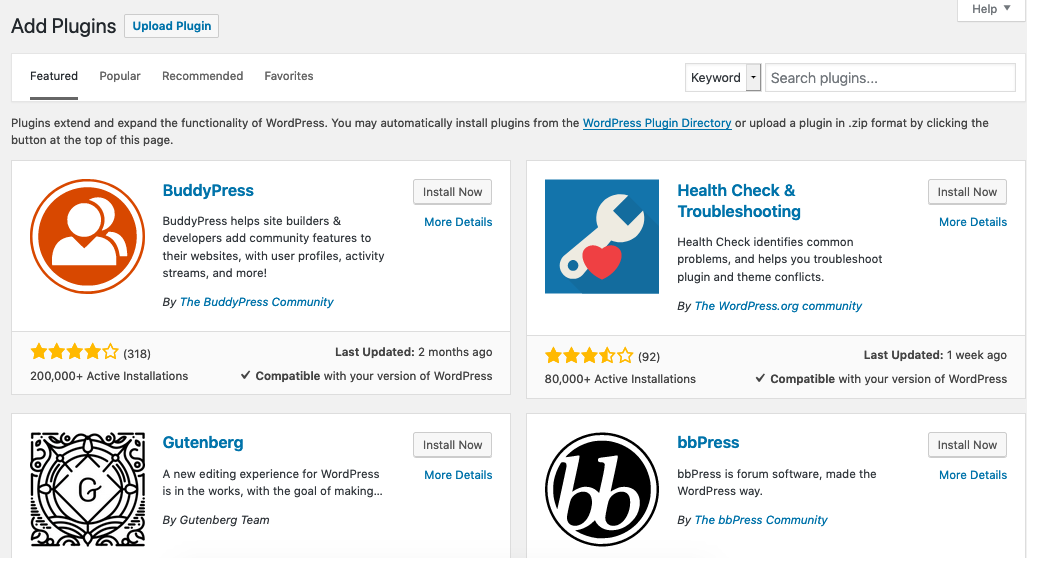The width and height of the screenshot is (1047, 578).
Task: Open the Favorites tab
Action: click(x=288, y=76)
